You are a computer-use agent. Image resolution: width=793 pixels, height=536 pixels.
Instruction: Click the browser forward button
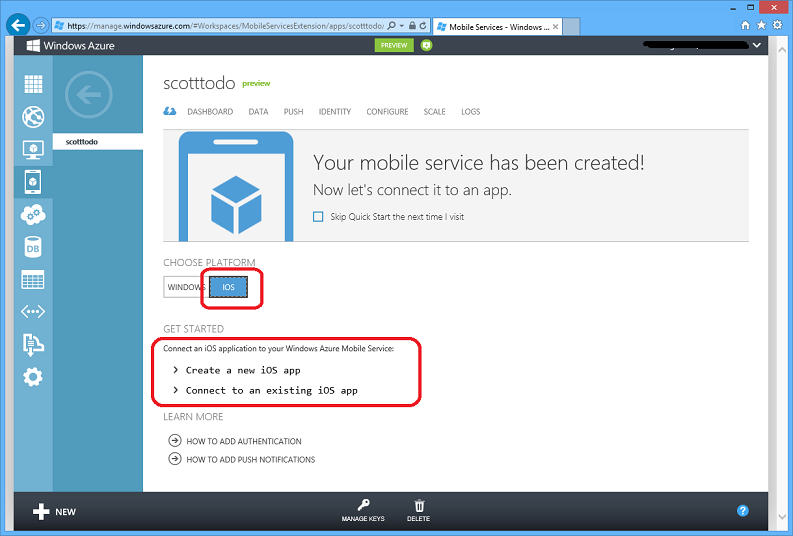pos(40,25)
